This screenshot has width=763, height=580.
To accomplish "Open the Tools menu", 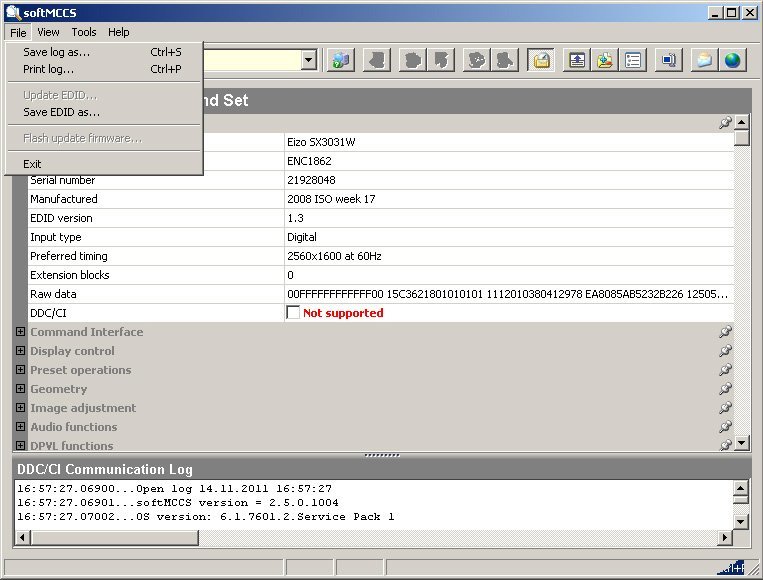I will [84, 32].
